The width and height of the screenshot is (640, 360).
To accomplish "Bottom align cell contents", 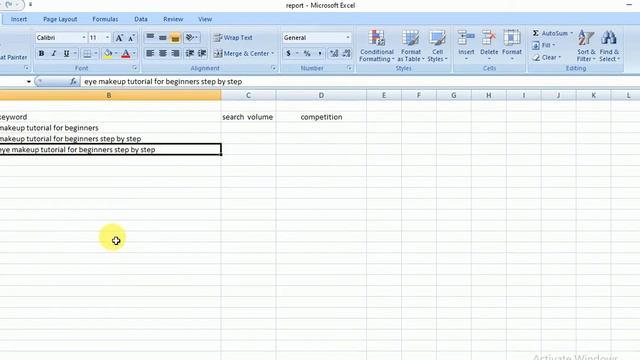I will tap(175, 38).
